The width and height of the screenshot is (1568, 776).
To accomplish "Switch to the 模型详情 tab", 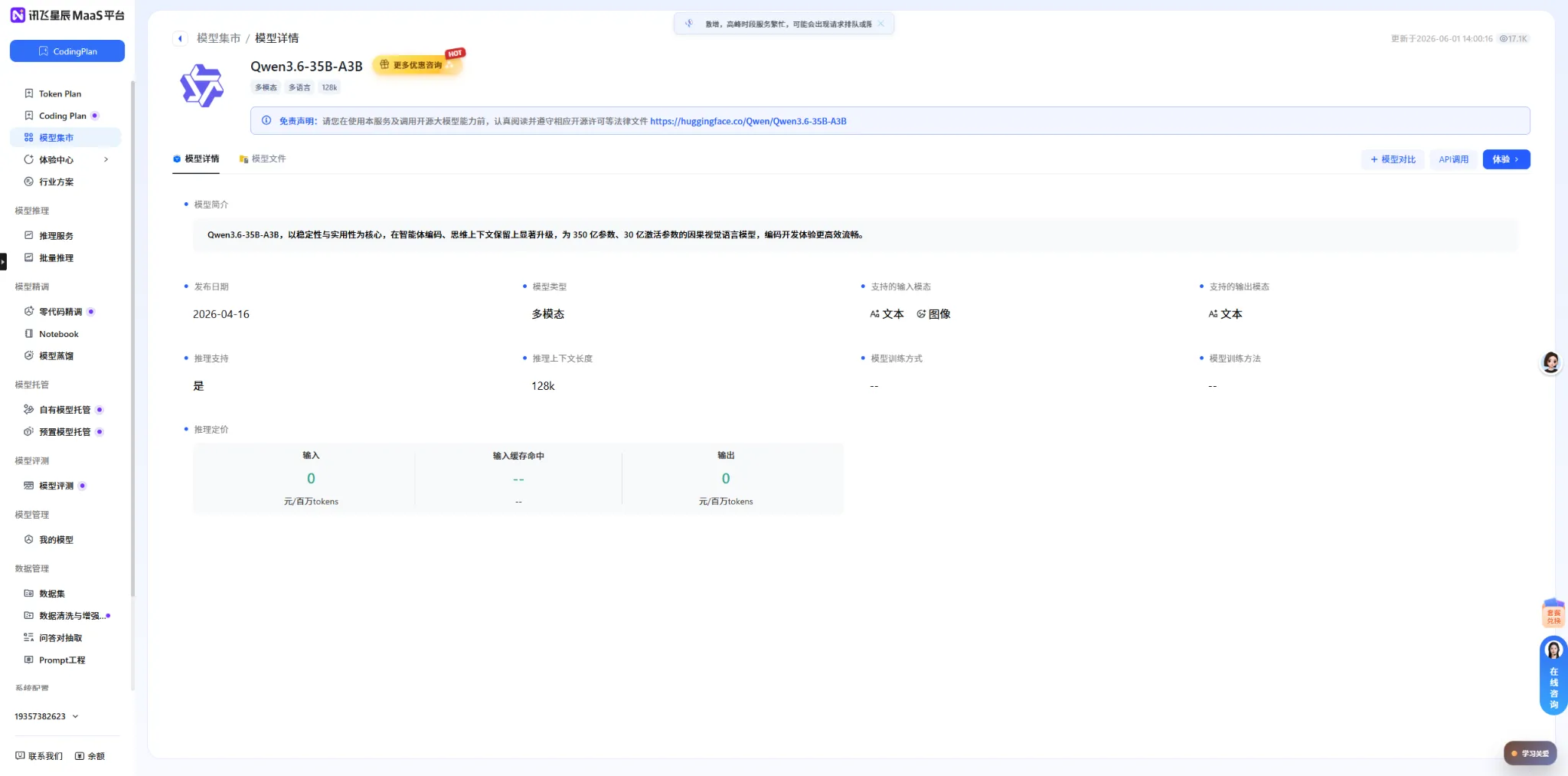I will point(196,159).
